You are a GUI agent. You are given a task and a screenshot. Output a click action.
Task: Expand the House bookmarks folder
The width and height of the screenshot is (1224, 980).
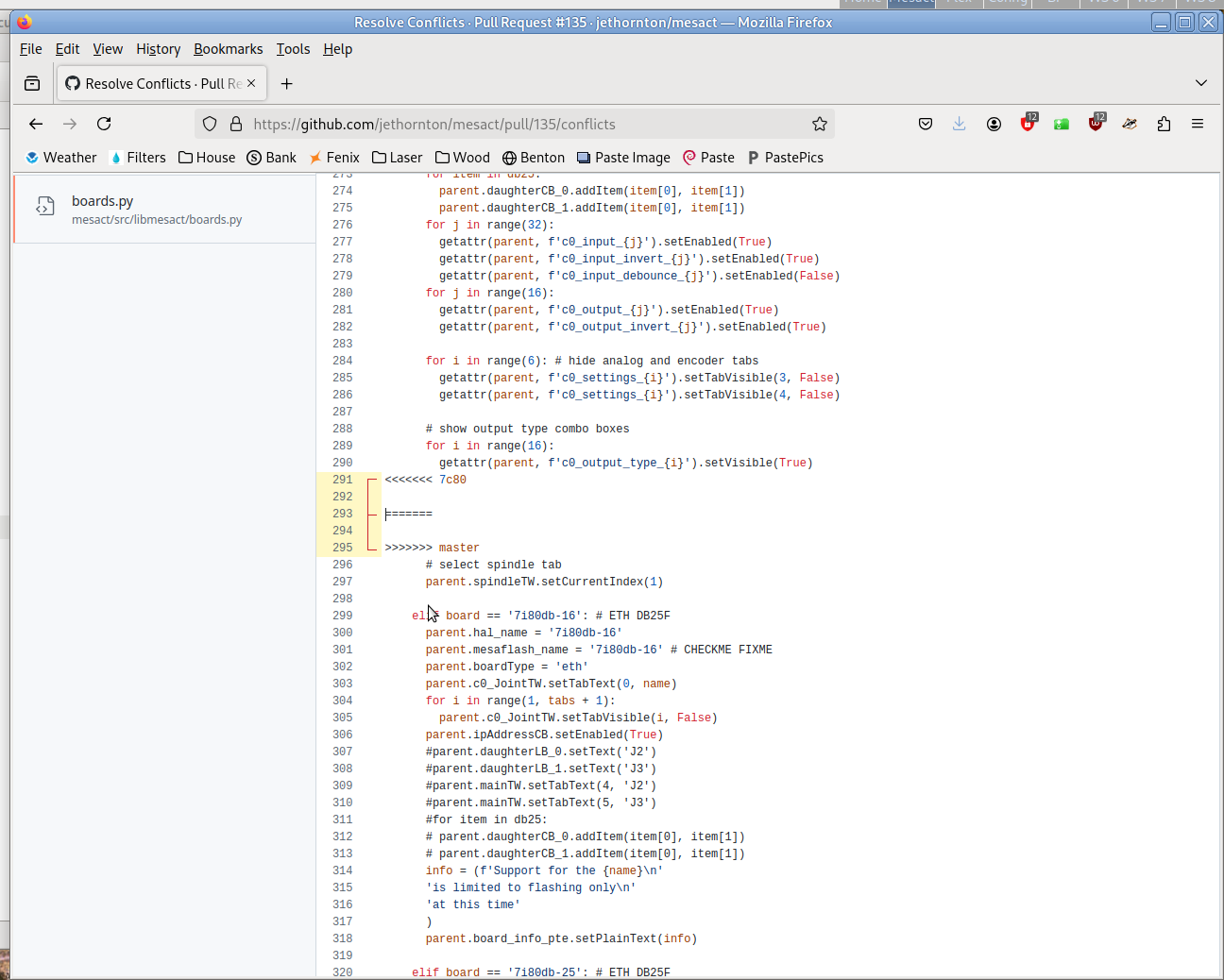pos(207,158)
